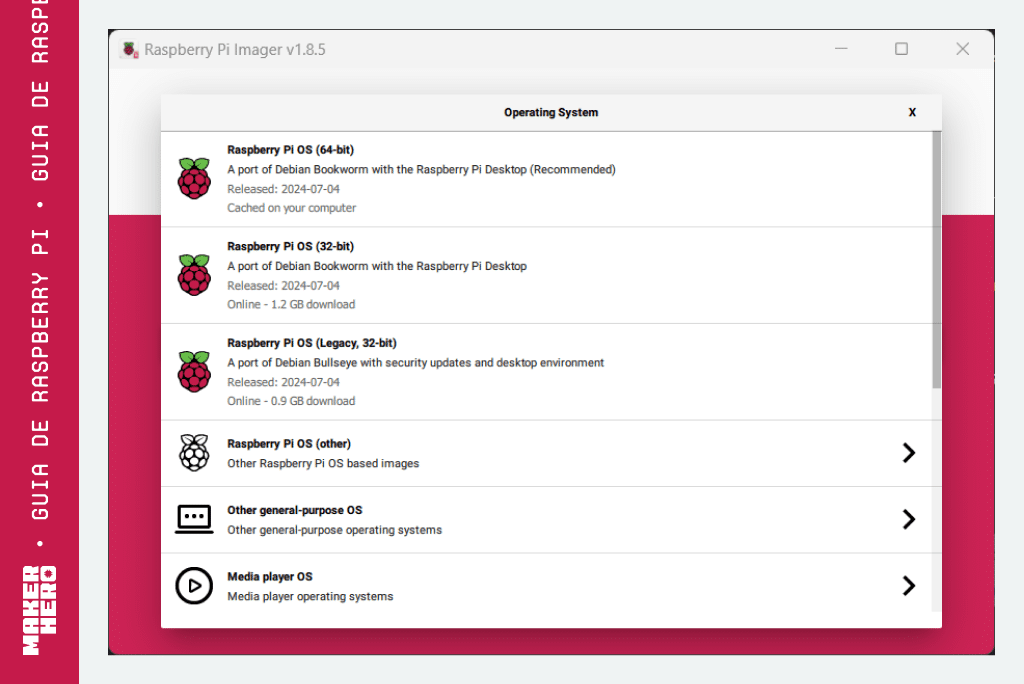Viewport: 1024px width, 684px height.
Task: Click the Raspberry Pi Imager title bar app icon
Action: click(130, 50)
